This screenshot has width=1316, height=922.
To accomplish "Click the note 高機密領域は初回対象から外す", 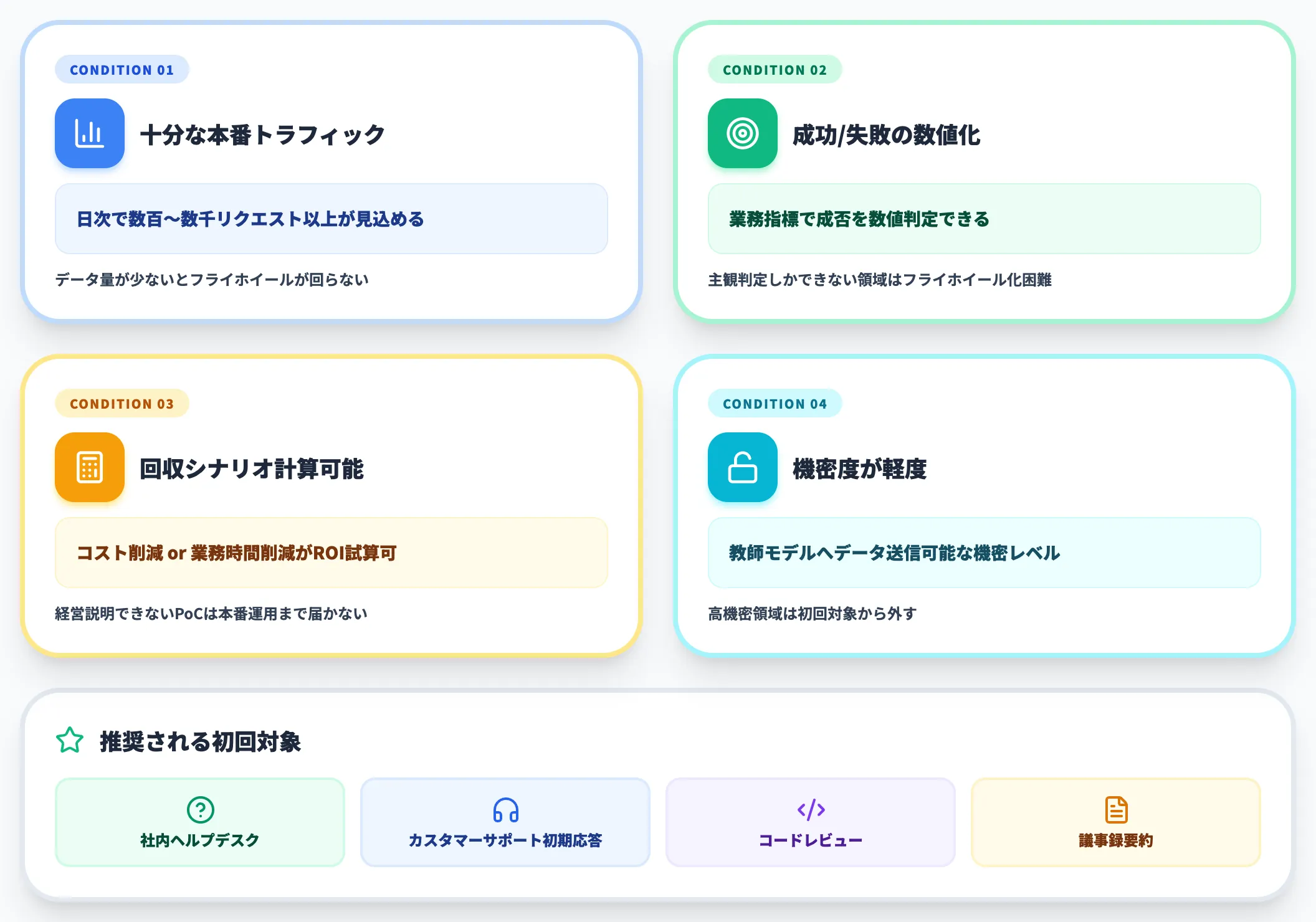I will (813, 614).
